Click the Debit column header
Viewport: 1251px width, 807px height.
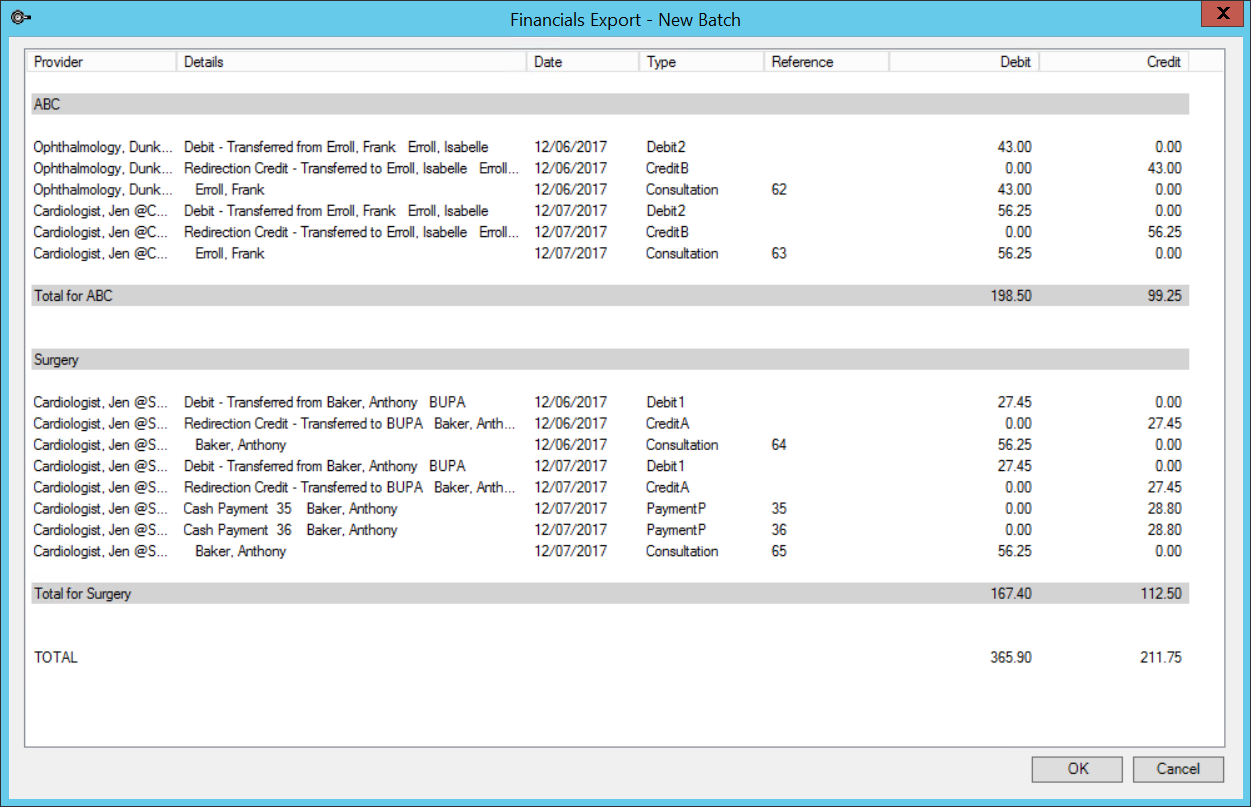click(x=963, y=62)
